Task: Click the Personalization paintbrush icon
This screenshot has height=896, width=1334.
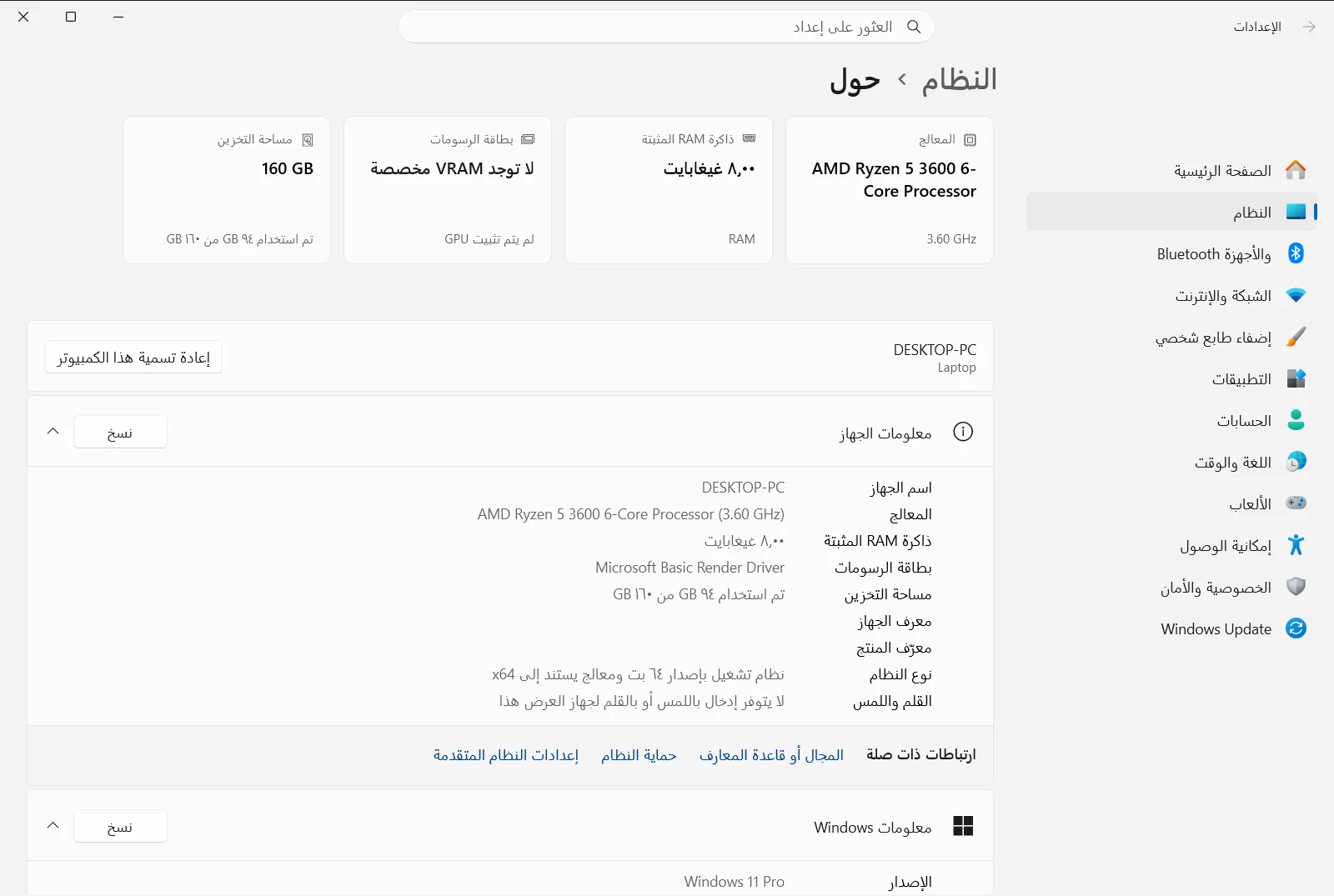Action: 1296,337
